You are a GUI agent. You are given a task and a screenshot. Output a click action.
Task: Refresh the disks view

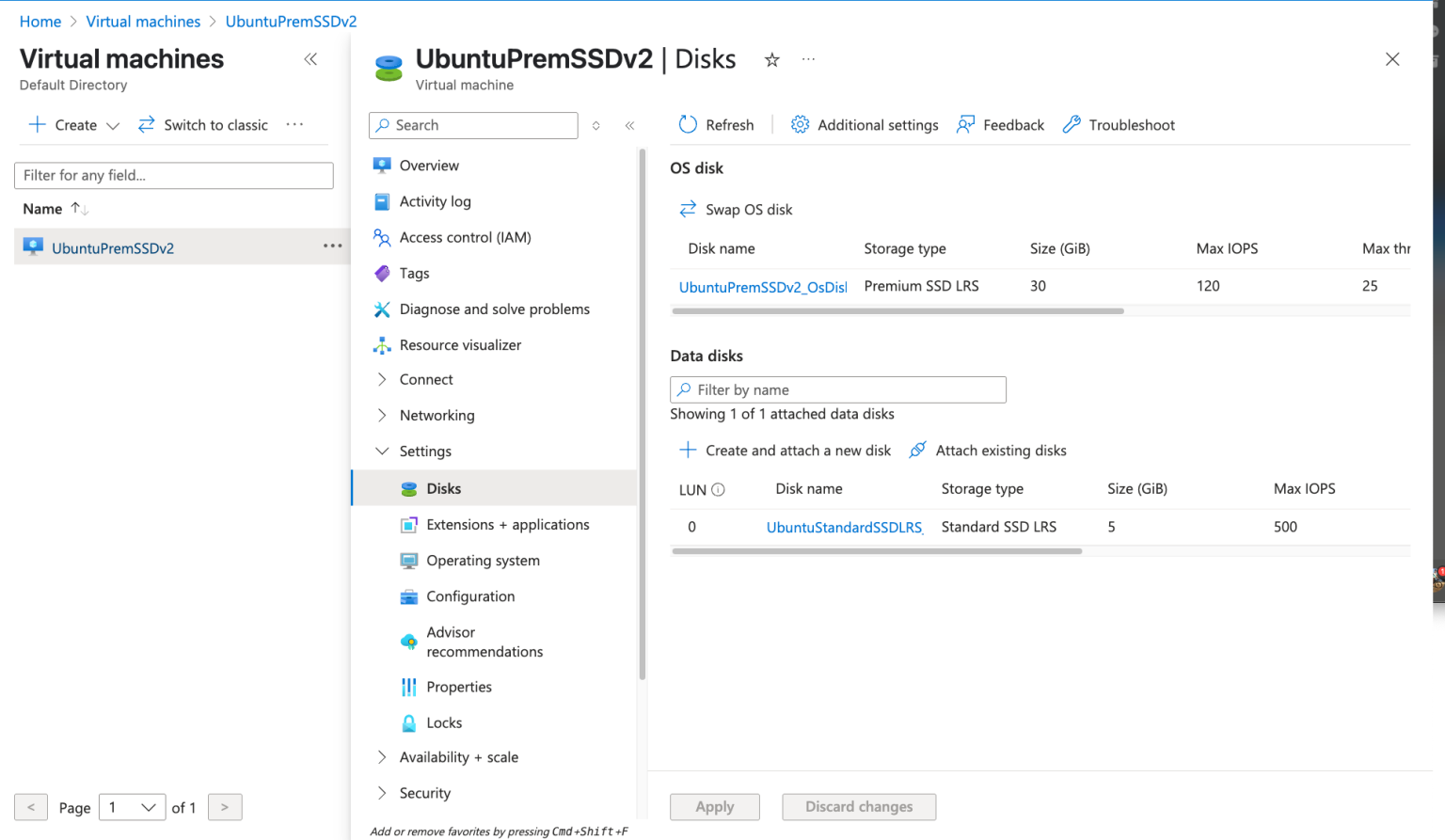pos(717,124)
